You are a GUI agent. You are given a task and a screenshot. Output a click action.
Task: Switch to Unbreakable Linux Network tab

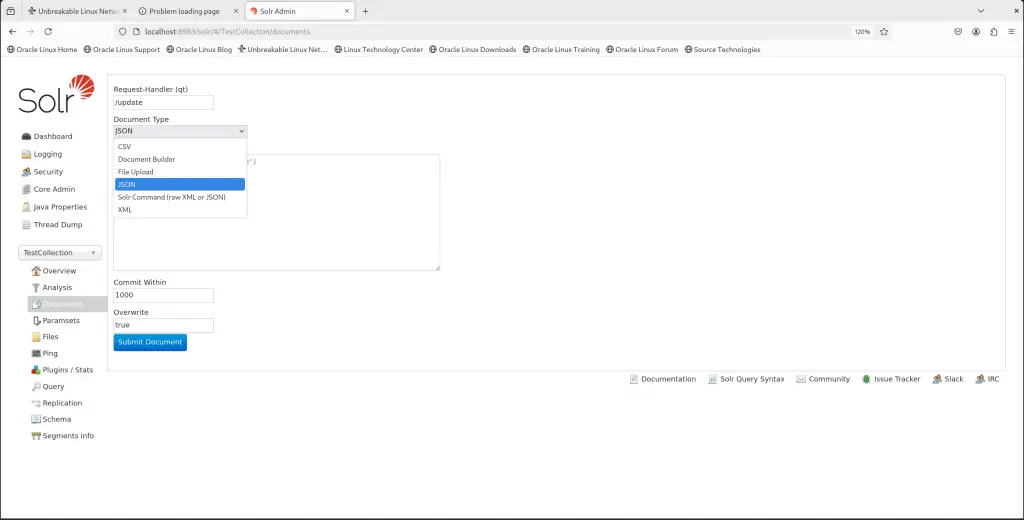pos(75,11)
